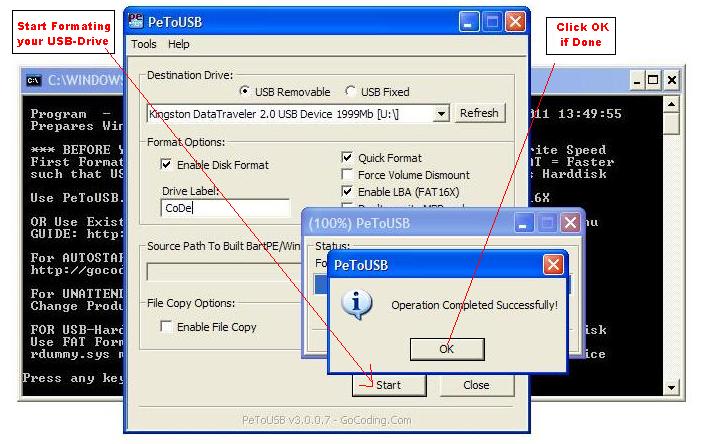The image size is (706, 444).
Task: Click the Refresh button
Action: (479, 113)
